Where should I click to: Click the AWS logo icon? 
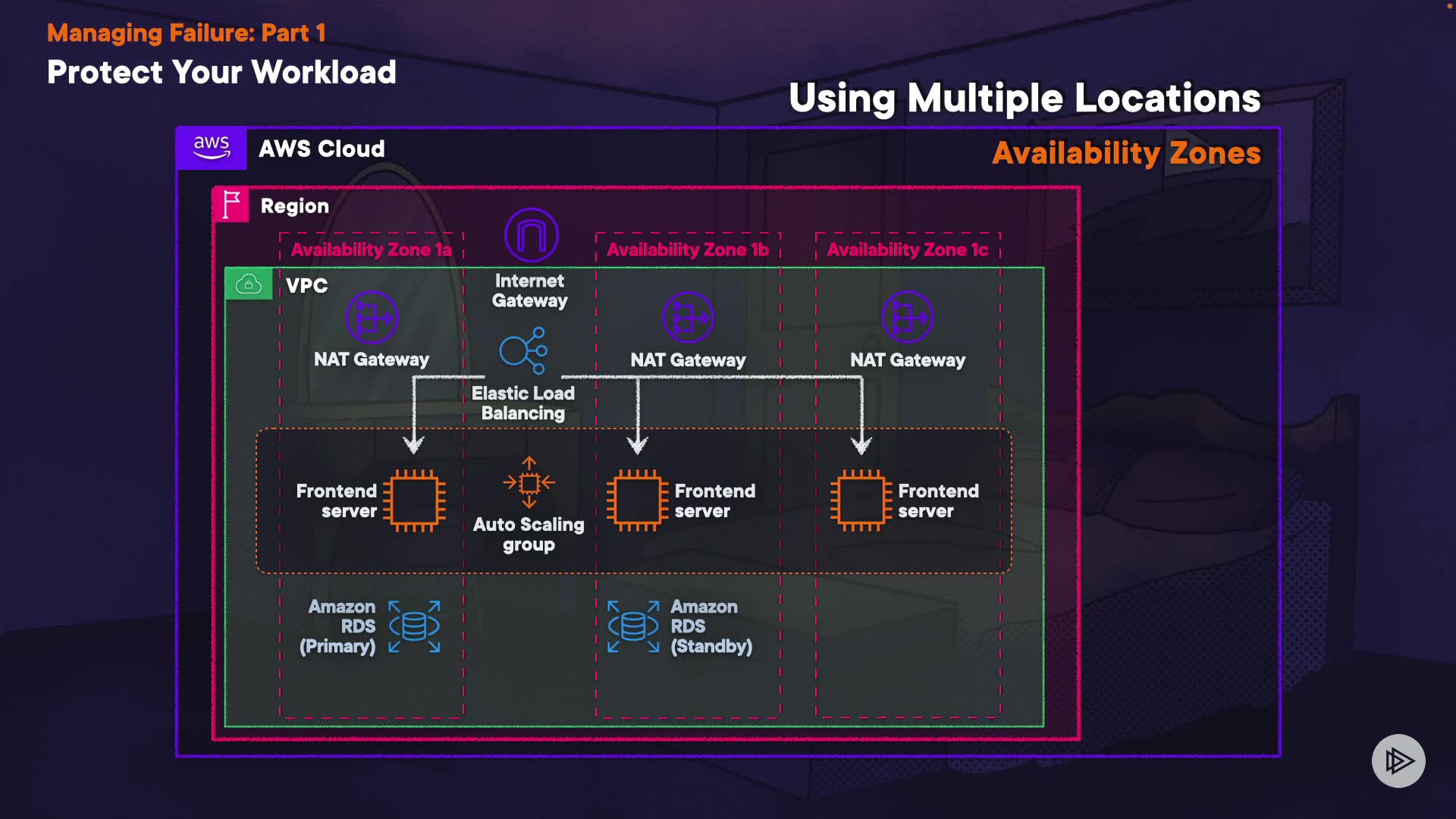[x=212, y=148]
